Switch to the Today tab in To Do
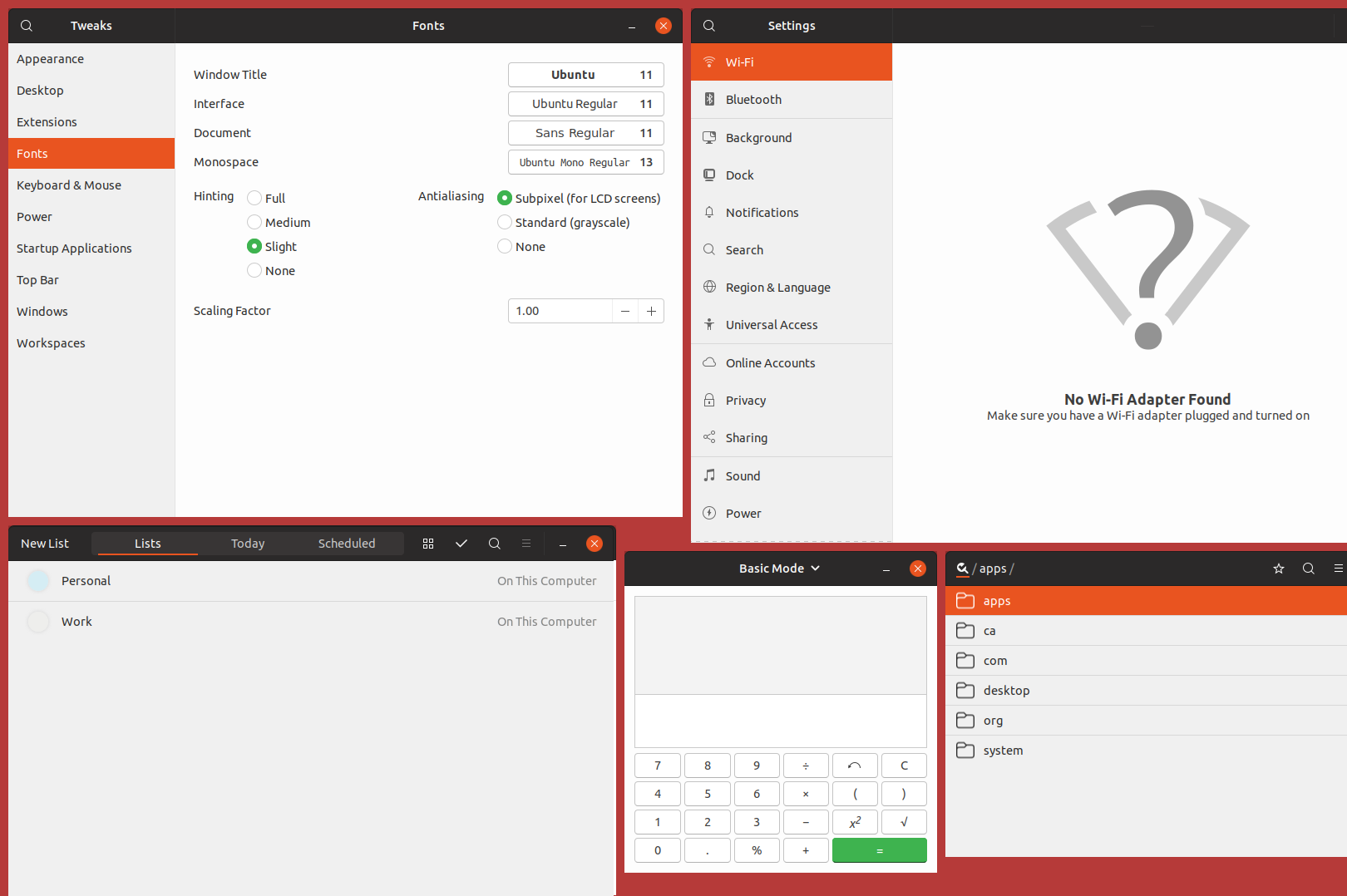The image size is (1347, 896). tap(248, 544)
